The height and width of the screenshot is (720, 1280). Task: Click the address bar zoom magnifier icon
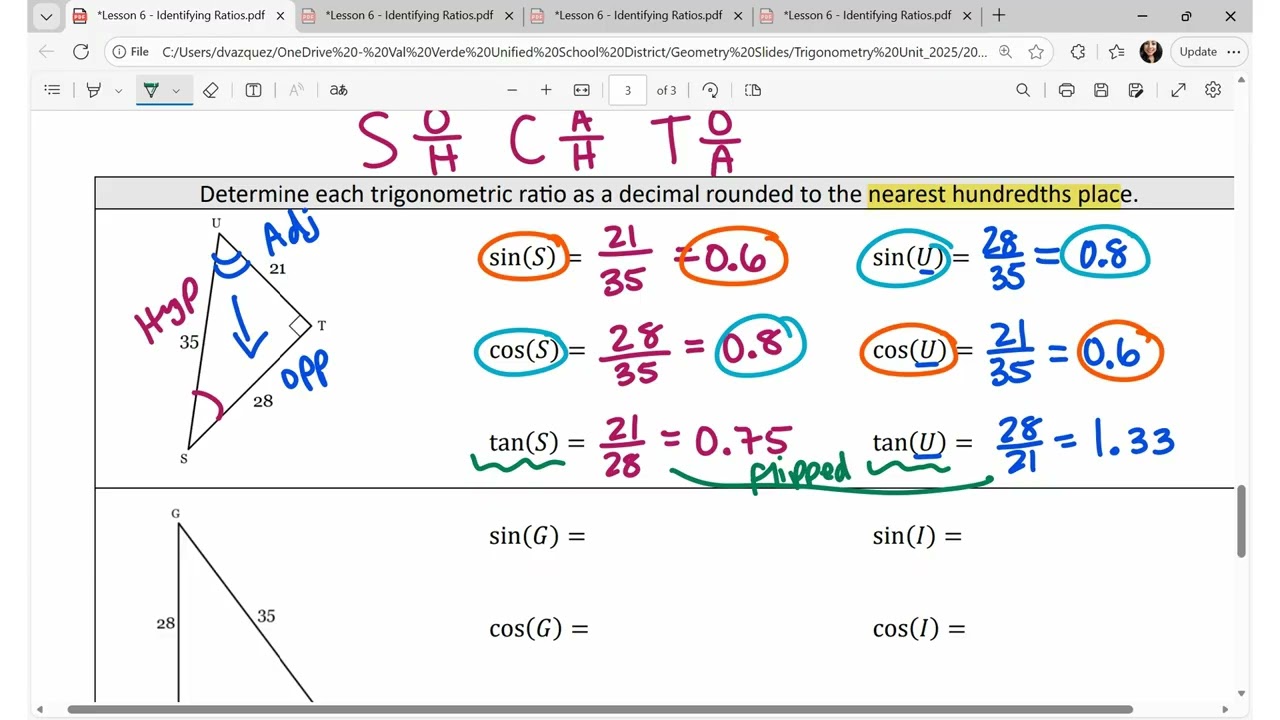1006,52
